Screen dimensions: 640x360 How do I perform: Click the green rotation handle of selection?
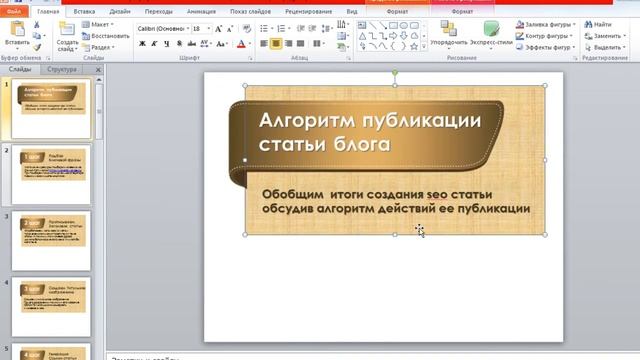pyautogui.click(x=395, y=73)
